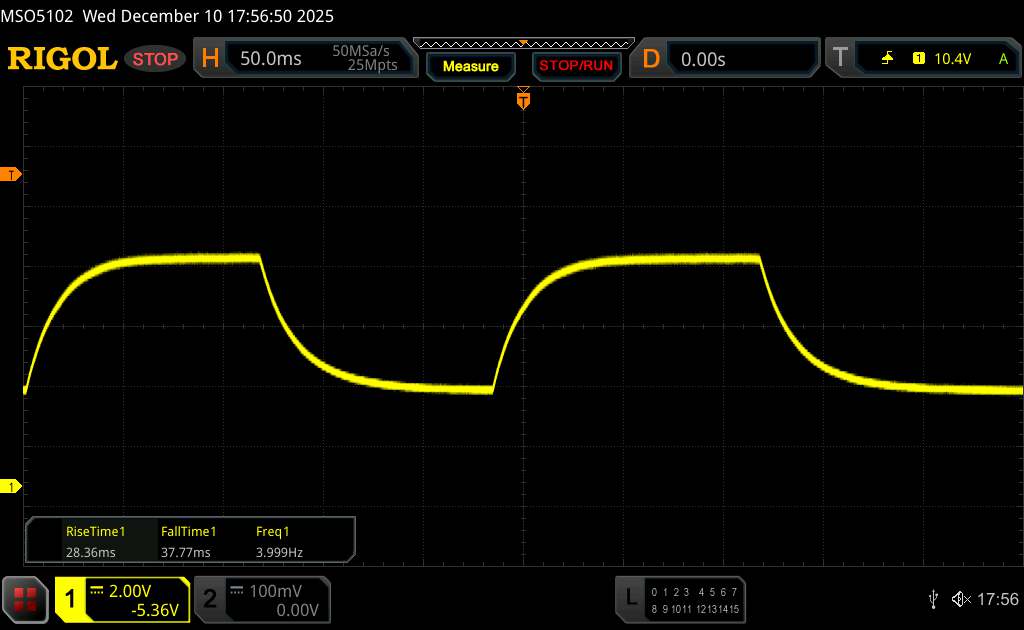Viewport: 1024px width, 630px height.
Task: Click the RIGOL logo
Action: (x=62, y=59)
